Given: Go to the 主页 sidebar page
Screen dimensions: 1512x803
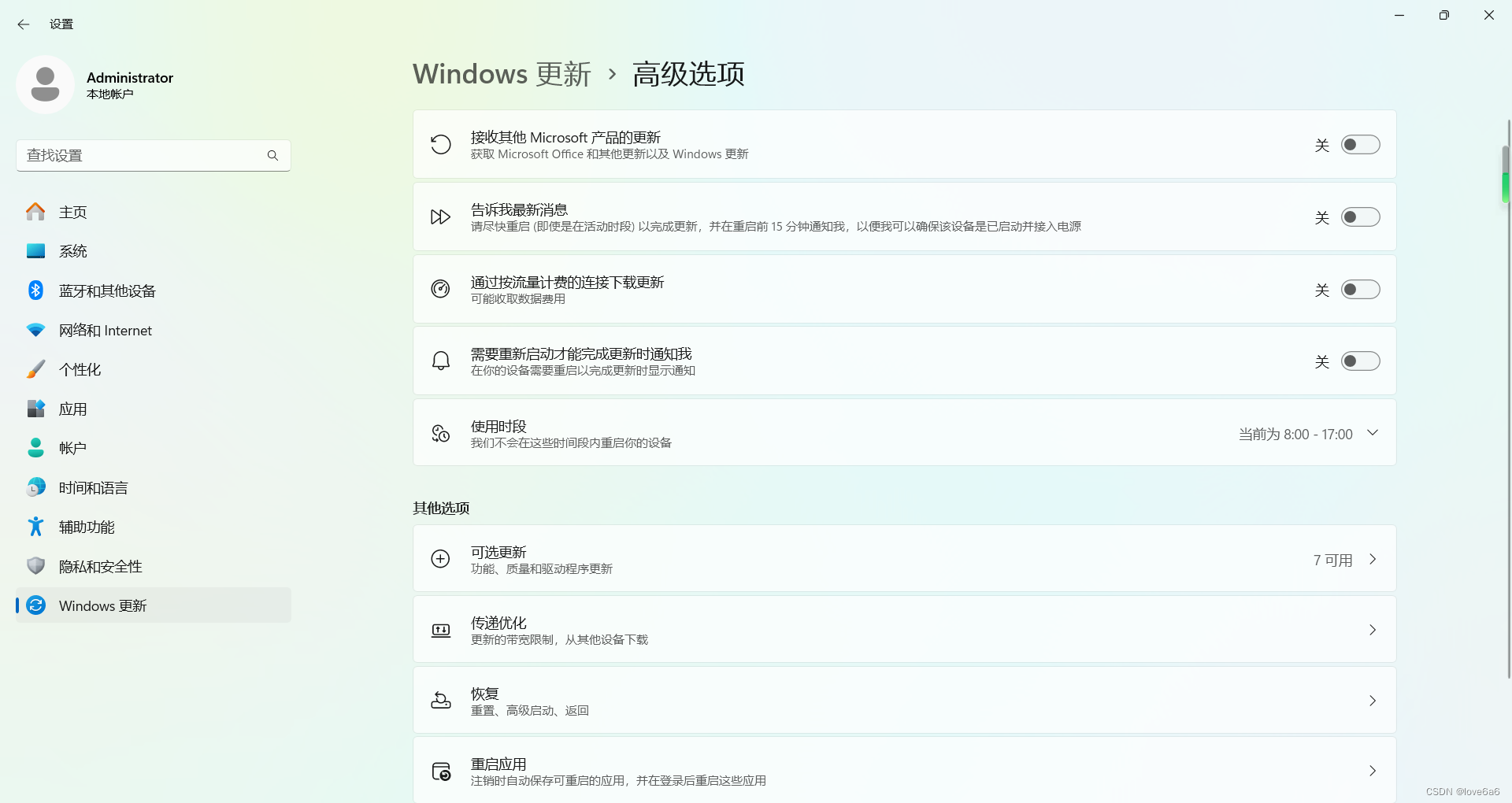Looking at the screenshot, I should click(154, 212).
